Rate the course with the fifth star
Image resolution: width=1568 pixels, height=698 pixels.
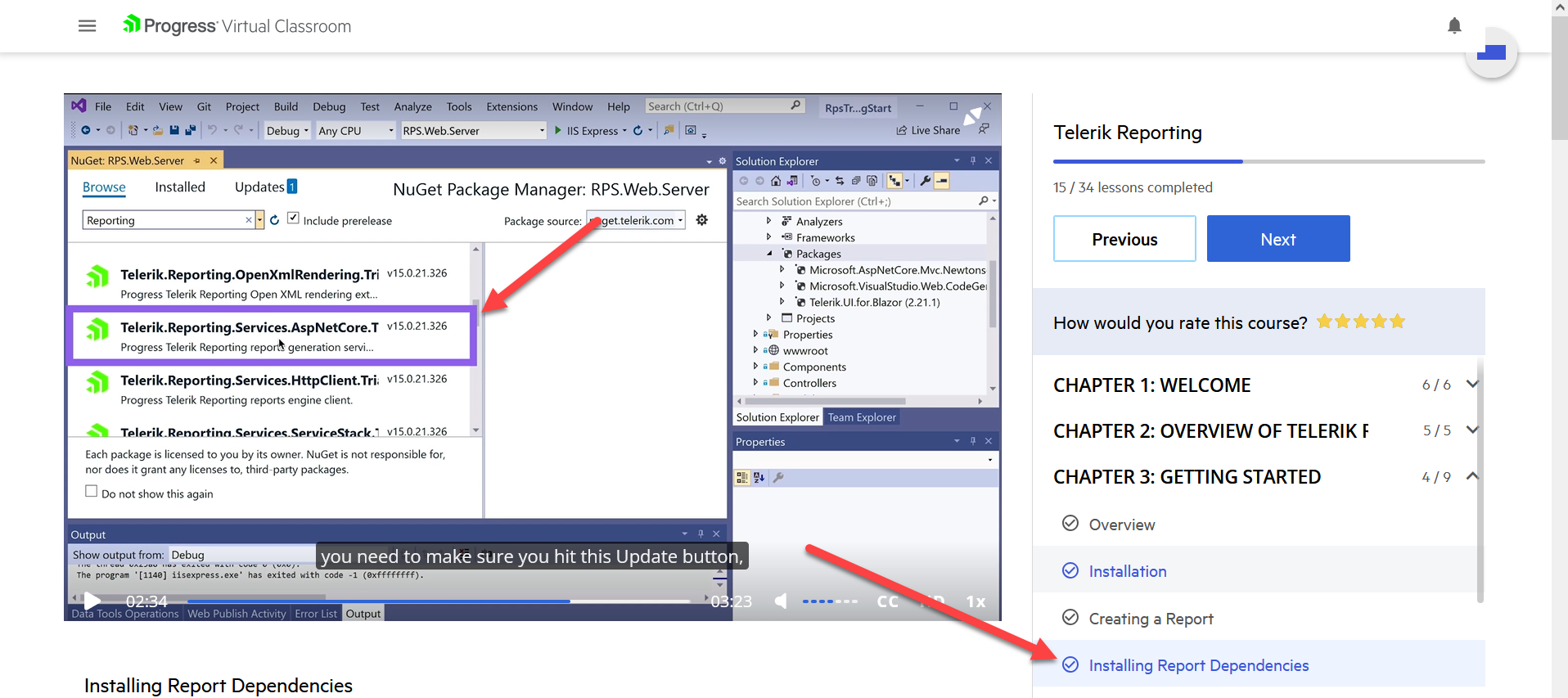(1397, 322)
